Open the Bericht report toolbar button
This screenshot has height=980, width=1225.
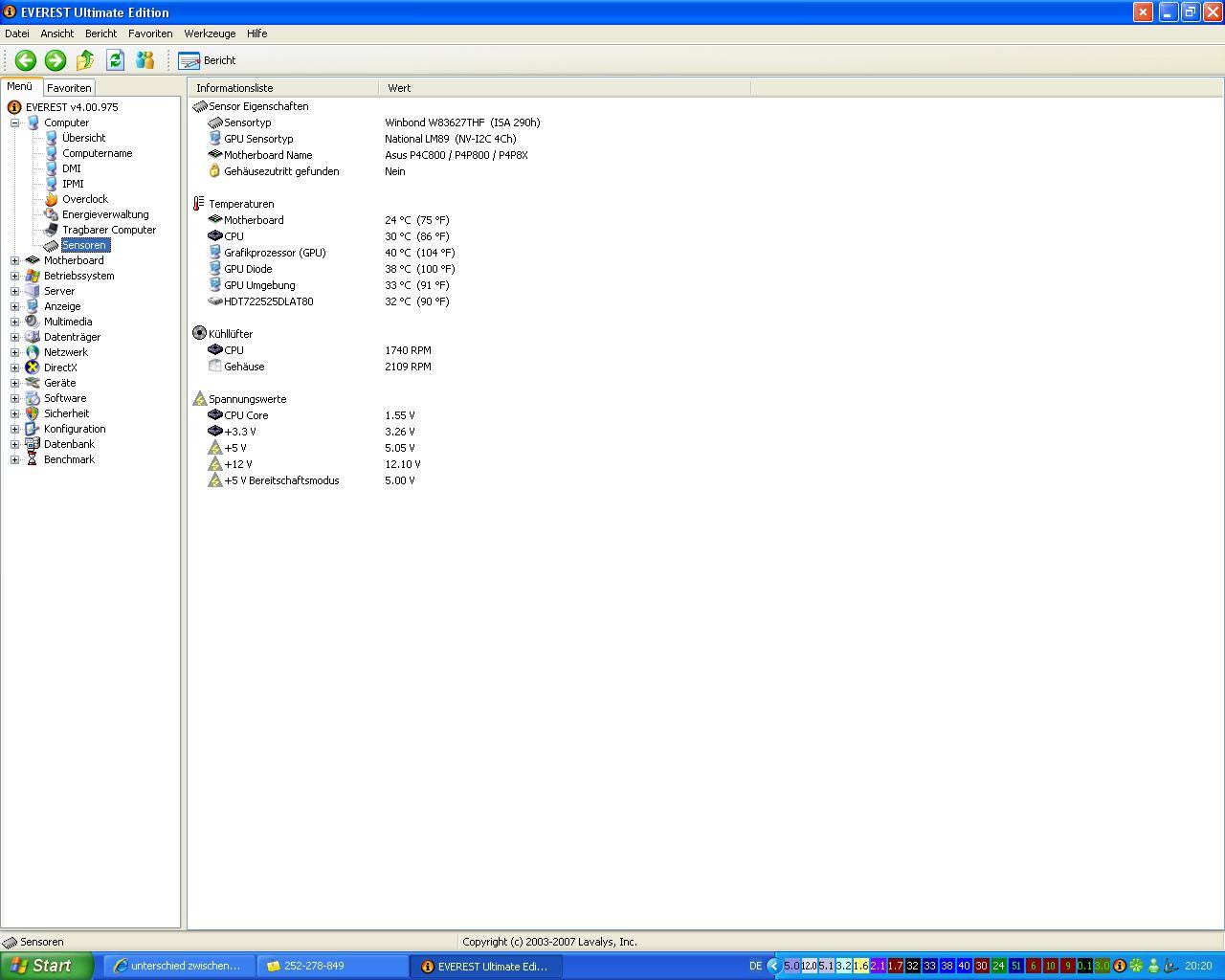click(208, 60)
